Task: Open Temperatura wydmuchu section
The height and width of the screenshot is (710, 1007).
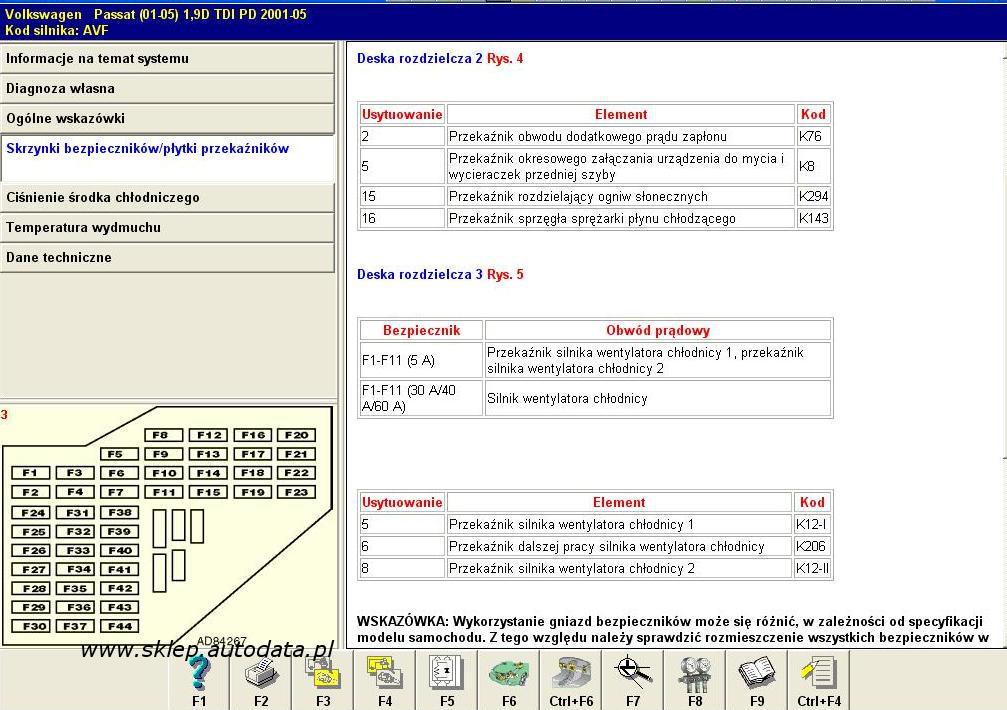Action: click(x=167, y=228)
